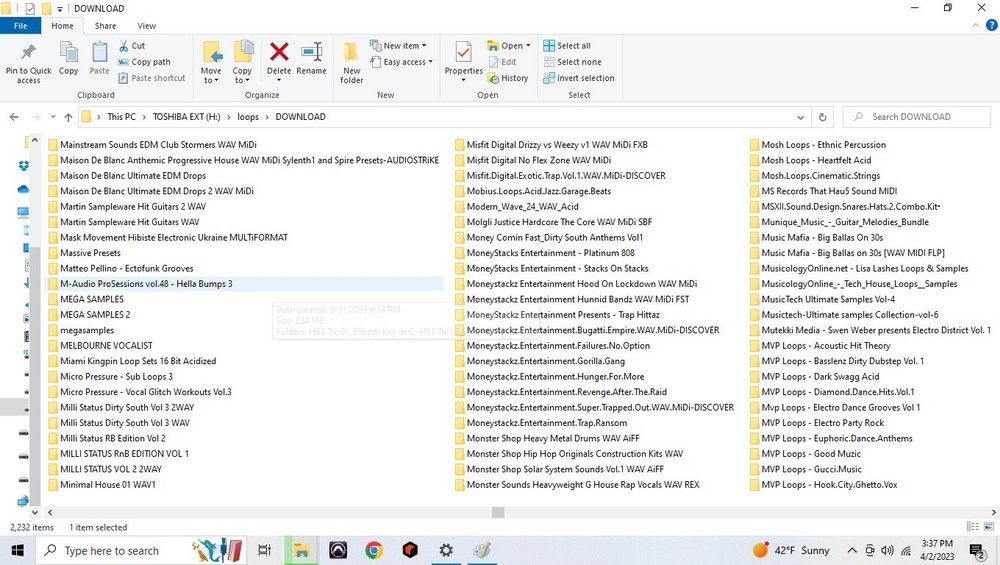Click Copy path in Clipboard group
This screenshot has width=1000, height=565.
[x=145, y=62]
